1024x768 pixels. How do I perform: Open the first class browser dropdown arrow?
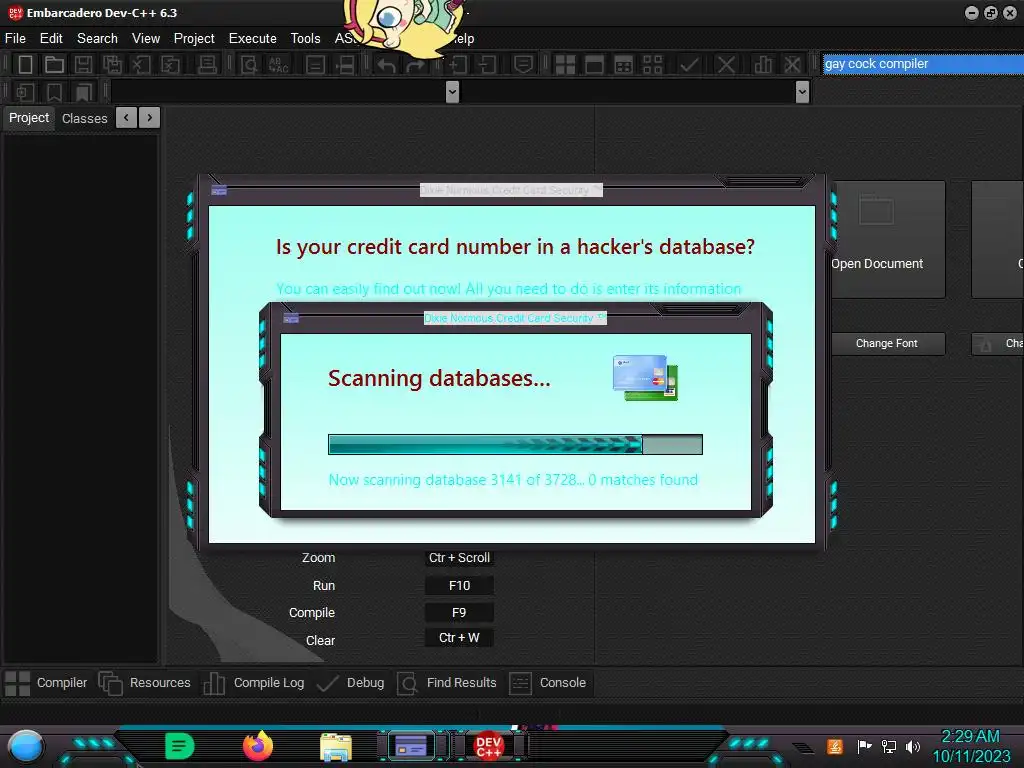pyautogui.click(x=452, y=92)
